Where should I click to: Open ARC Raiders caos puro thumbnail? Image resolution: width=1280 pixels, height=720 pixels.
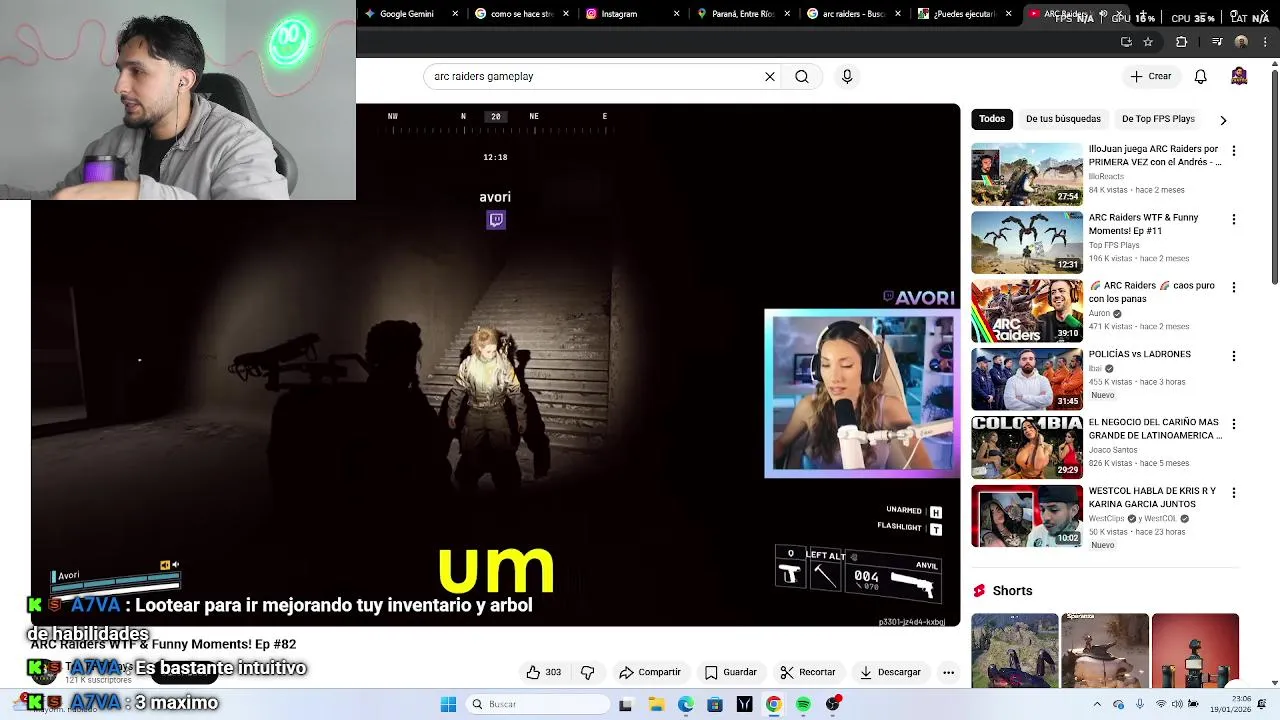(1027, 311)
